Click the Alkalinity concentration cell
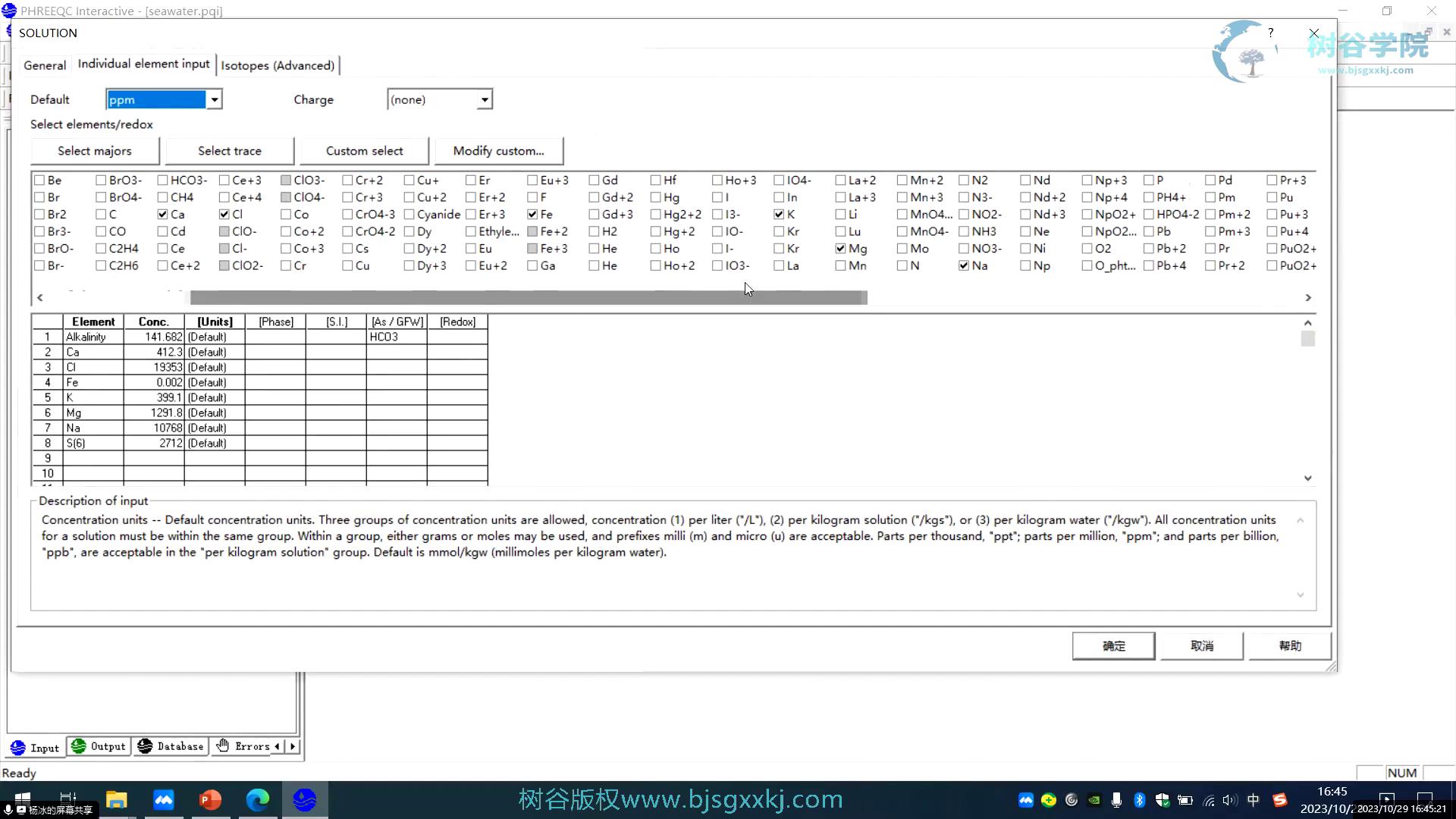Screen dimensions: 1456x819 click(x=154, y=337)
